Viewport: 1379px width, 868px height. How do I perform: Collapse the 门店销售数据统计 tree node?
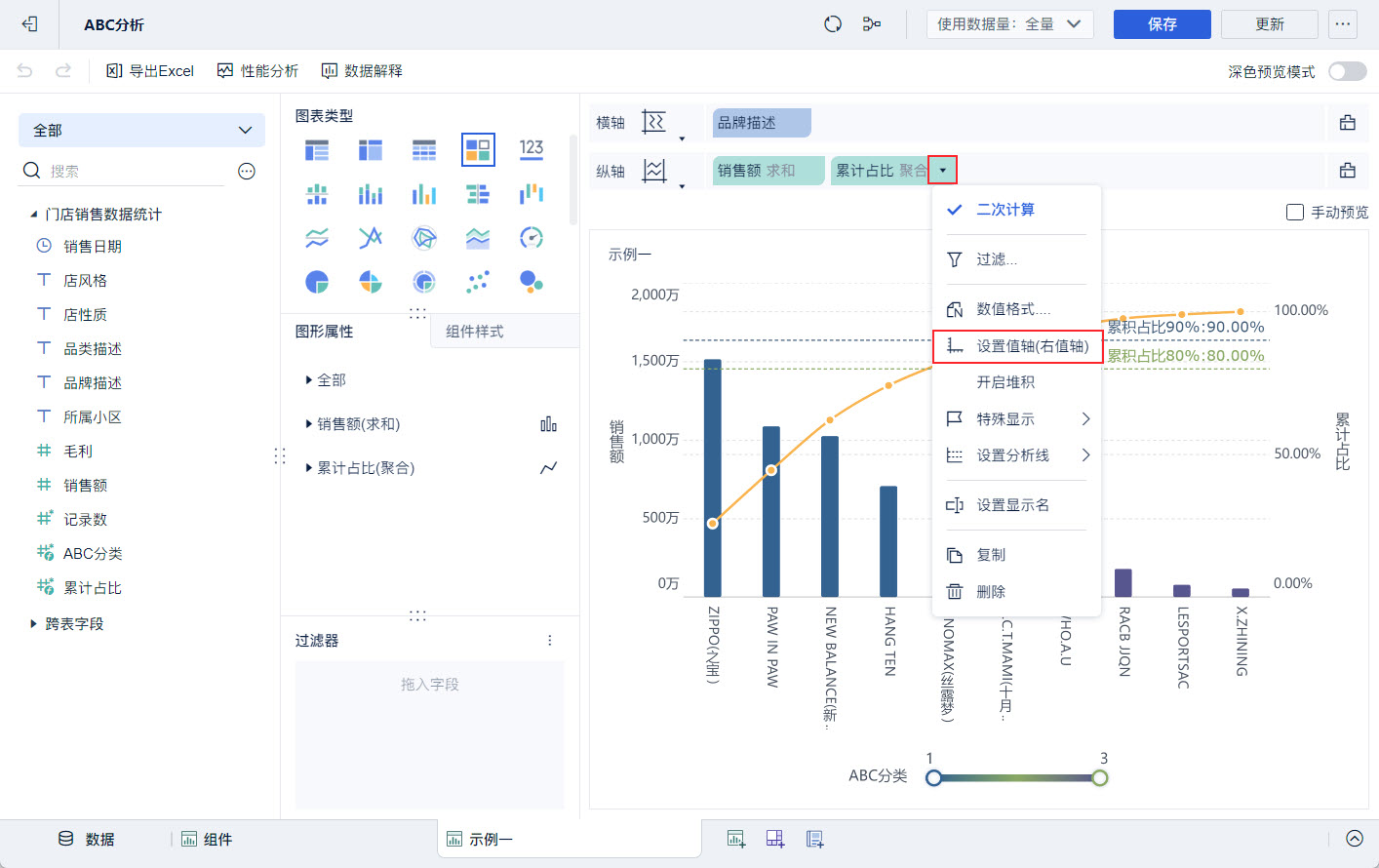tap(34, 215)
